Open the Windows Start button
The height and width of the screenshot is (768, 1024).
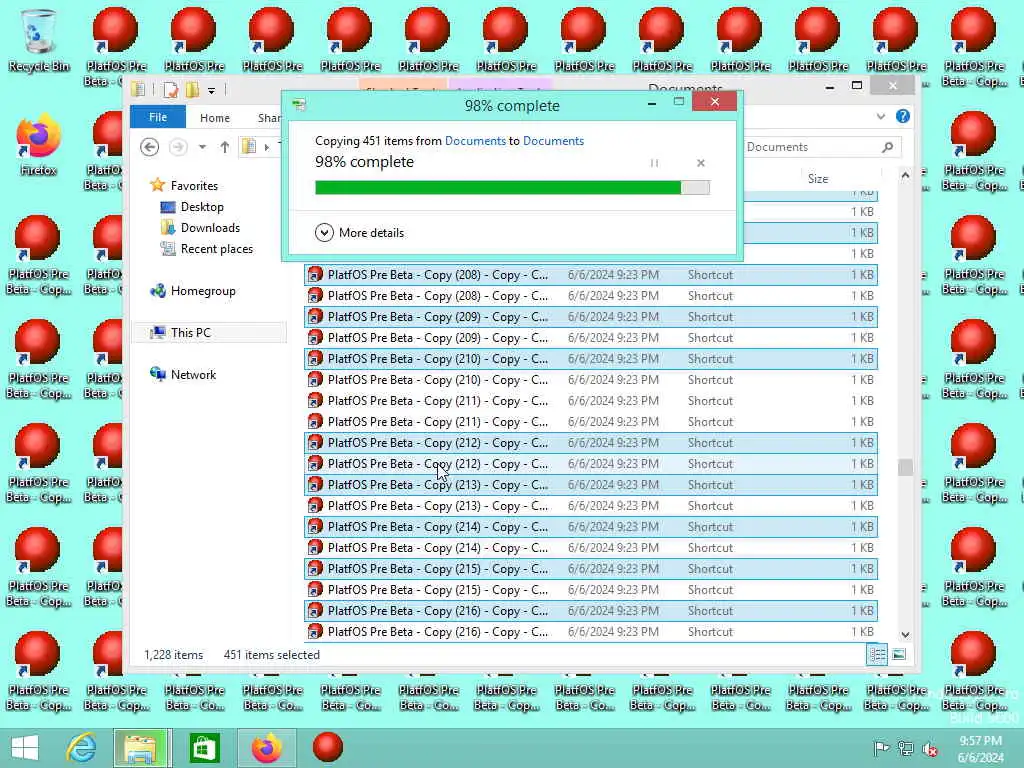point(25,748)
